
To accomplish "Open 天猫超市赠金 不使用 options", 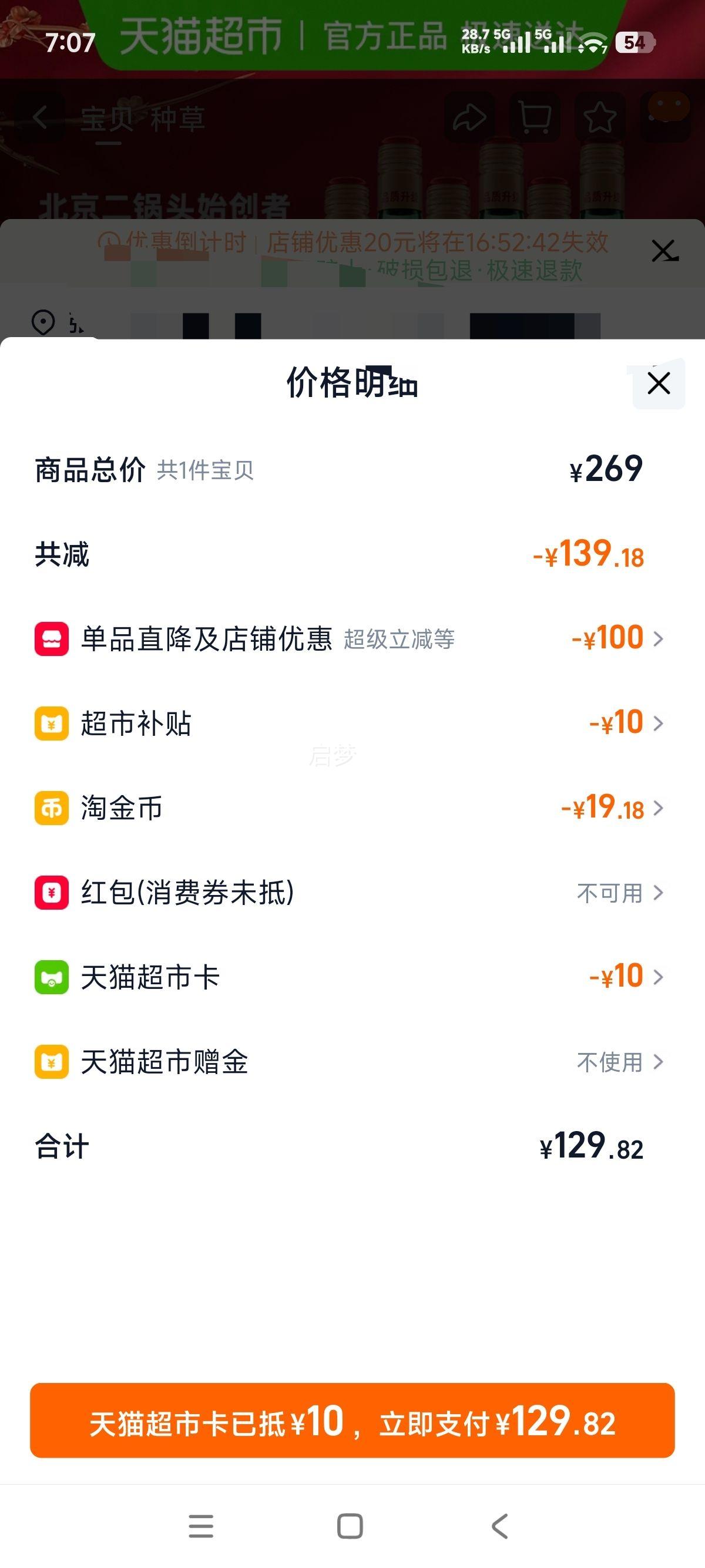I will pos(620,1062).
